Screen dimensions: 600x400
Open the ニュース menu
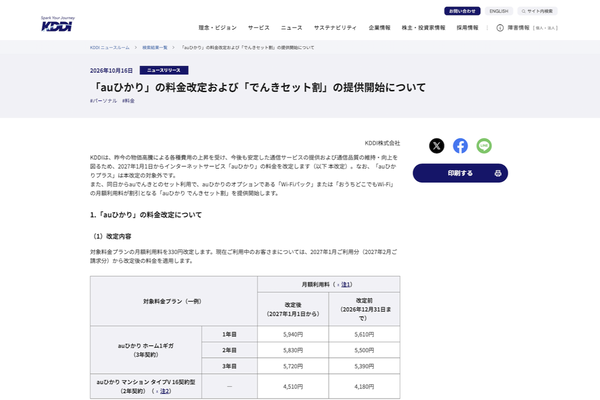click(292, 28)
